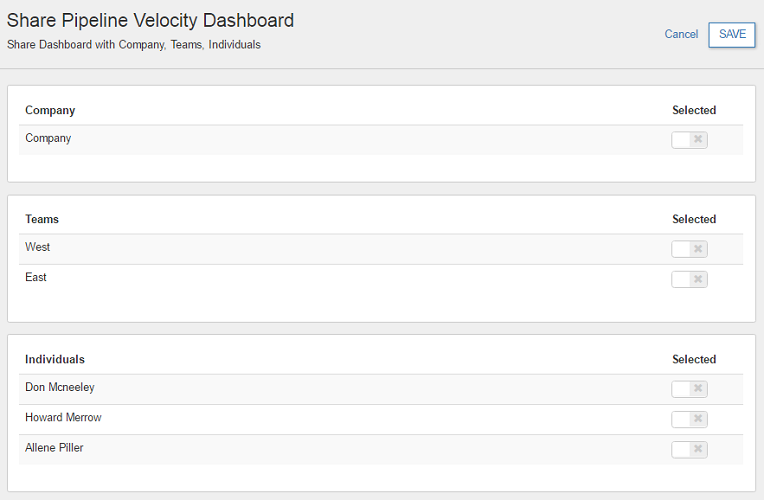Click the Share Pipeline Velocity Dashboard title

pos(151,20)
